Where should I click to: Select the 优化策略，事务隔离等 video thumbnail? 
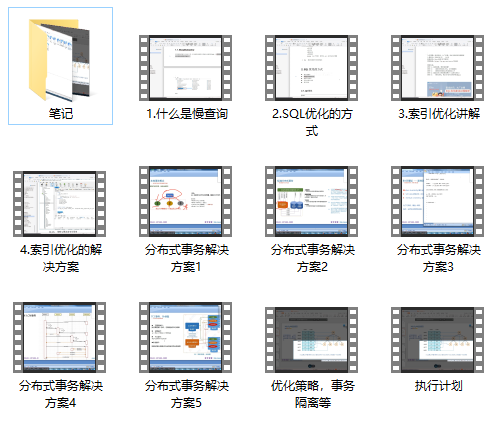pos(311,340)
